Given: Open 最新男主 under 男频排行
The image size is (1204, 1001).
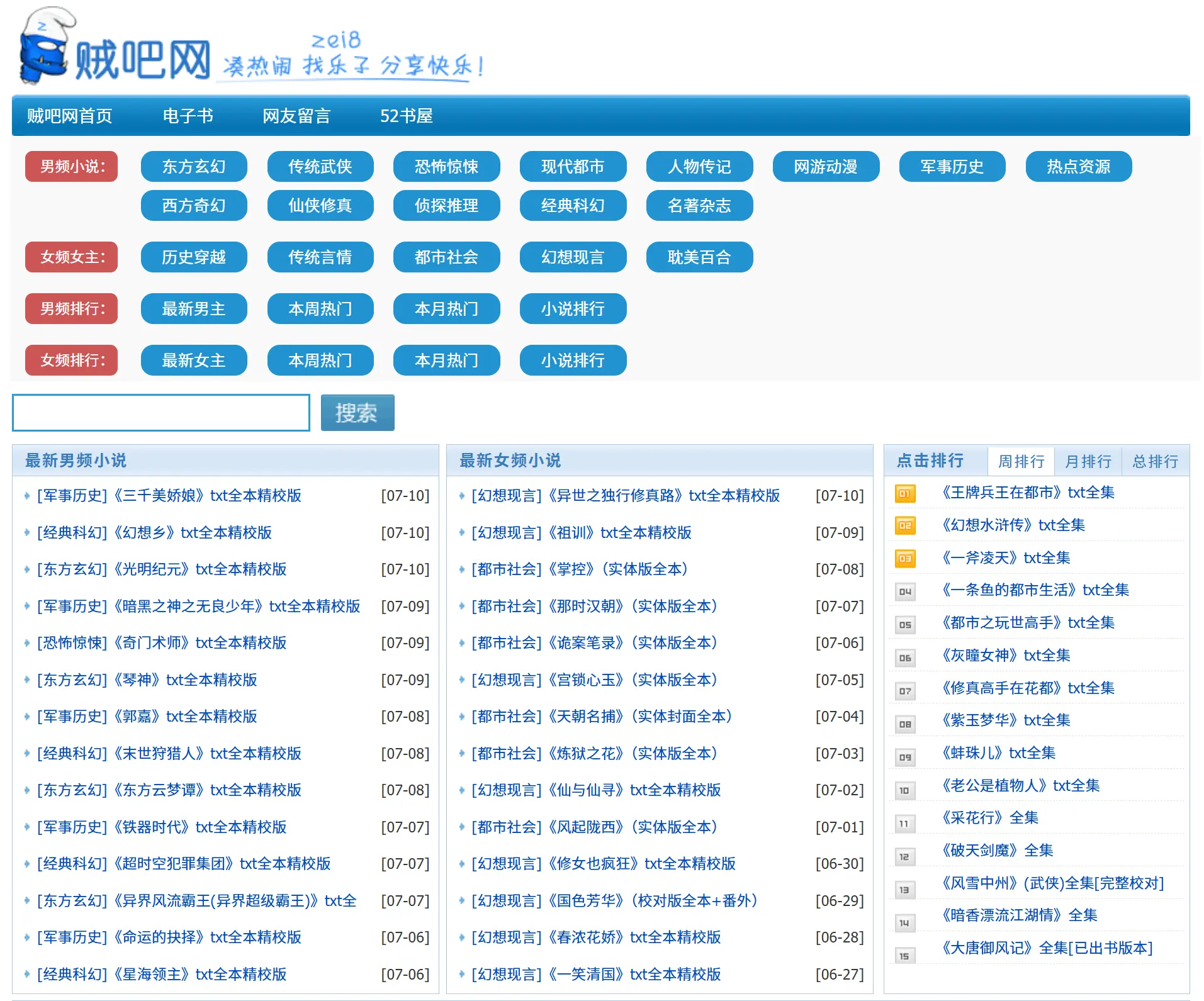Looking at the screenshot, I should click(x=194, y=308).
